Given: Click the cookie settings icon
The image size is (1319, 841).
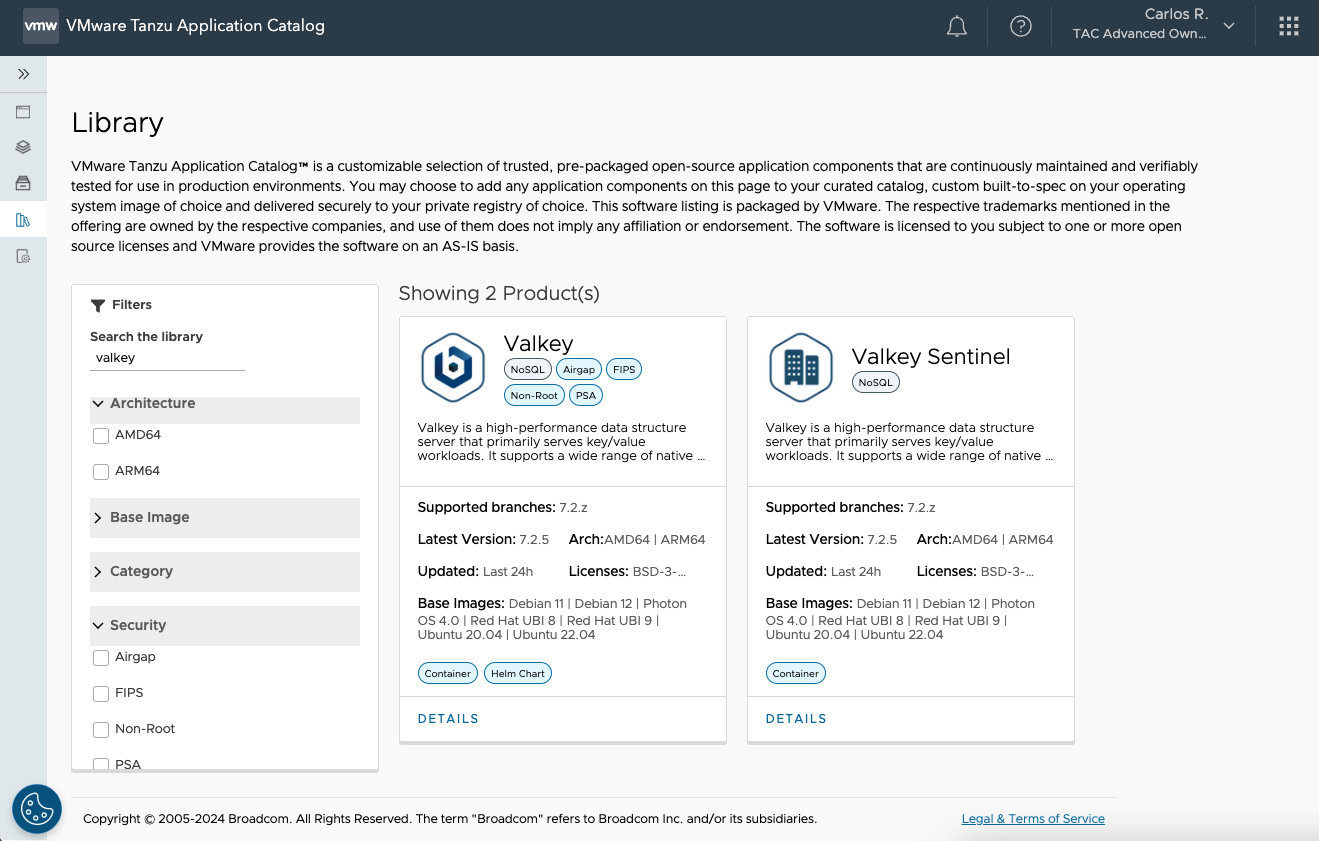Looking at the screenshot, I should pyautogui.click(x=37, y=808).
